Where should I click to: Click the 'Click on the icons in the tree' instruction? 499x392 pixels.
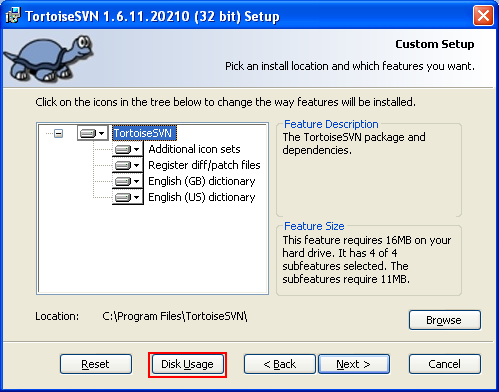[226, 102]
